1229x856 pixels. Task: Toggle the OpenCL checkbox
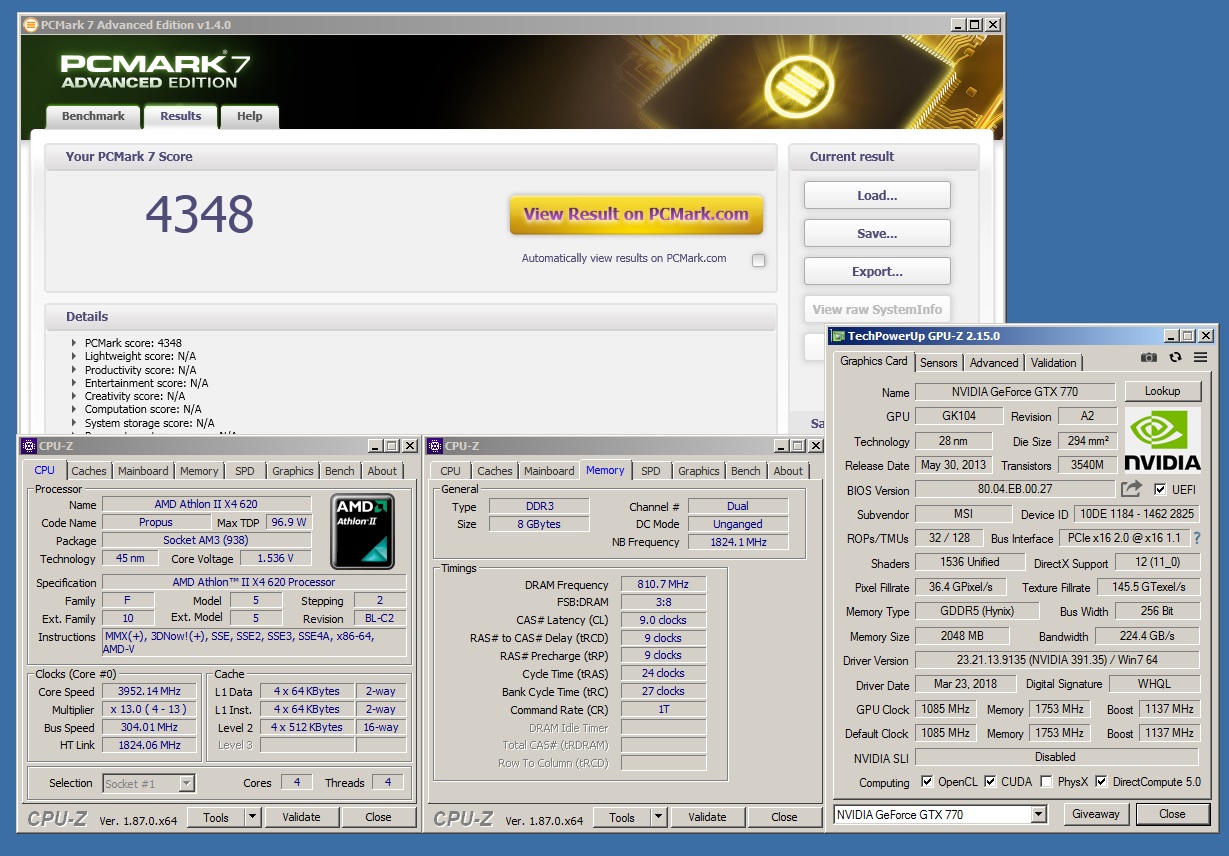[x=927, y=781]
